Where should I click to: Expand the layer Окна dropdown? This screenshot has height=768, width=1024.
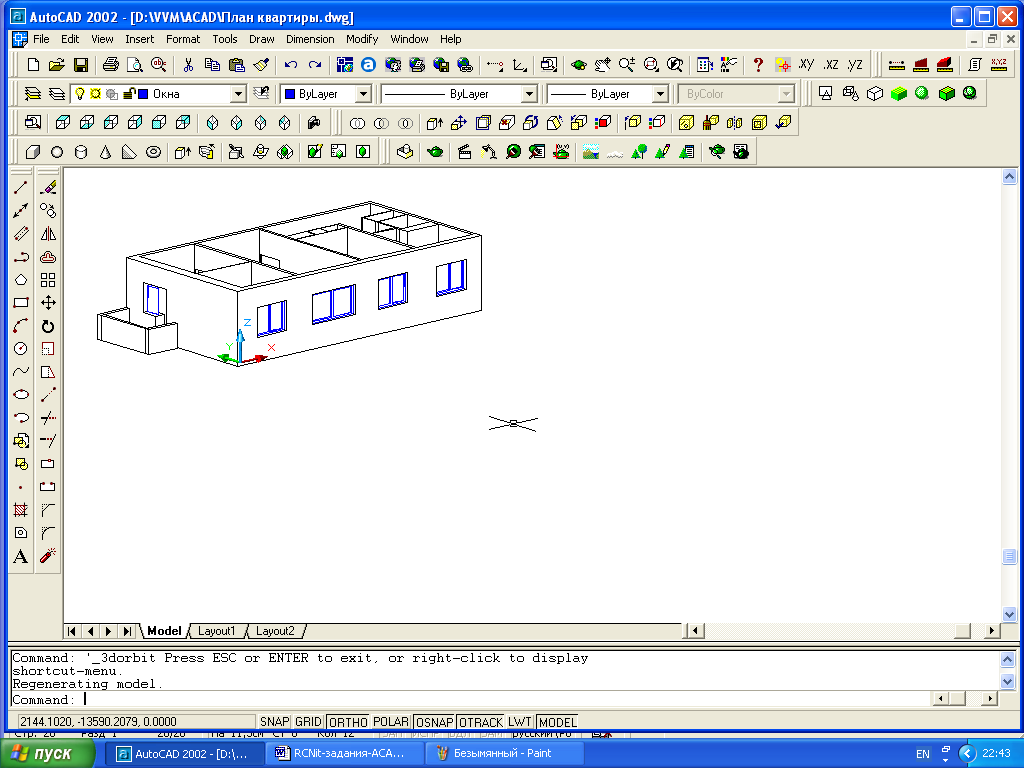pyautogui.click(x=238, y=94)
